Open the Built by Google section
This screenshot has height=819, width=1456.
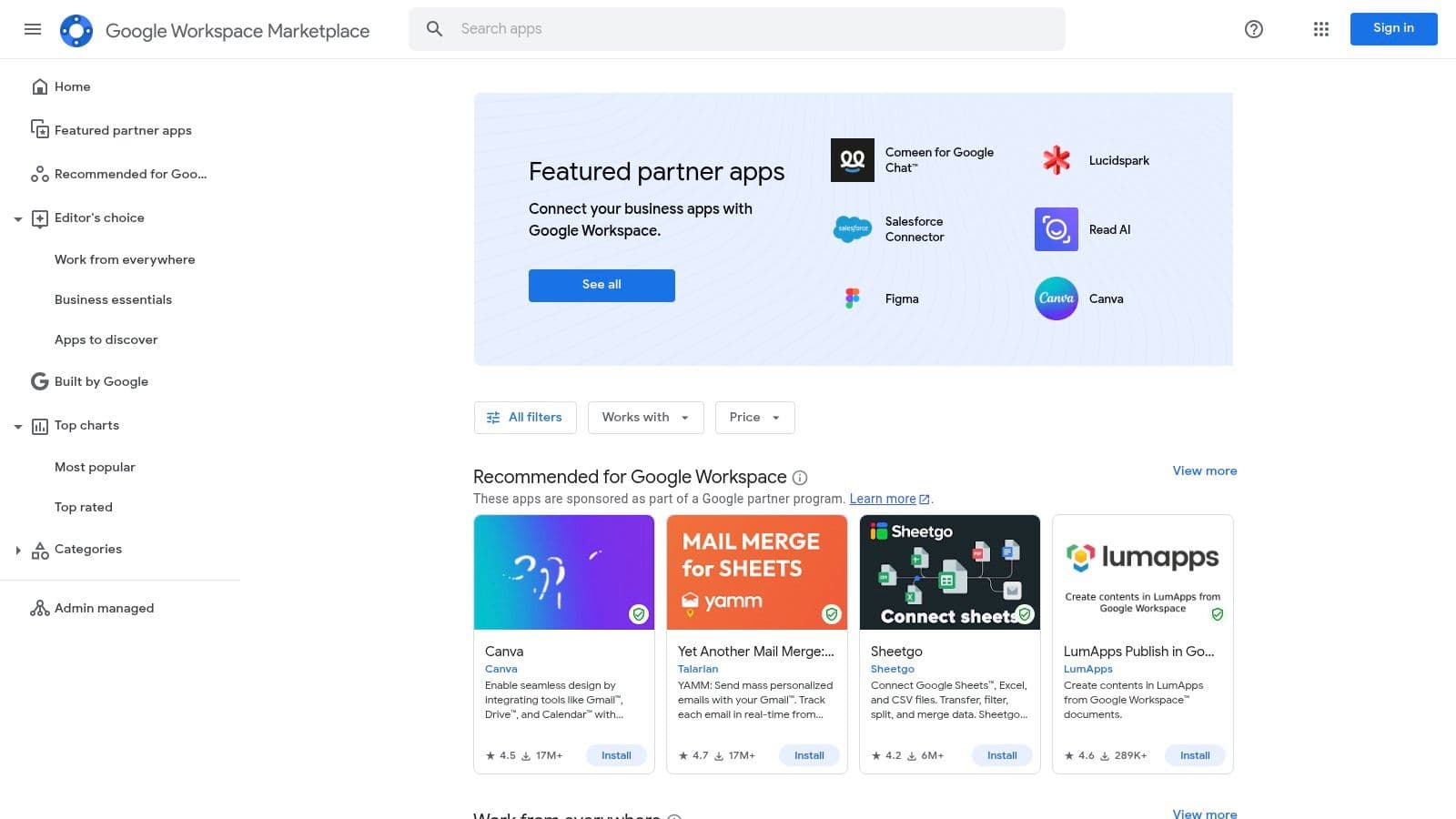tap(101, 381)
